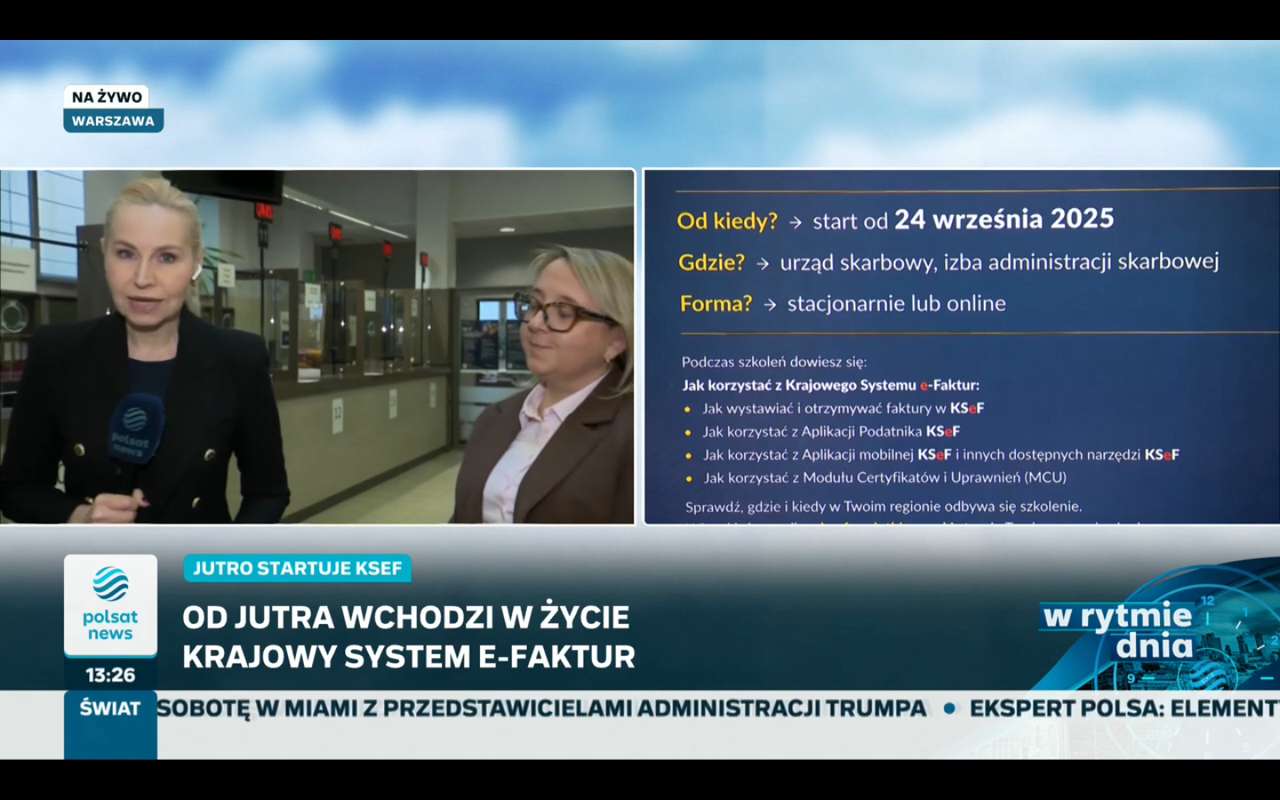Click the "Od kiedy?" question on the slide

point(727,221)
